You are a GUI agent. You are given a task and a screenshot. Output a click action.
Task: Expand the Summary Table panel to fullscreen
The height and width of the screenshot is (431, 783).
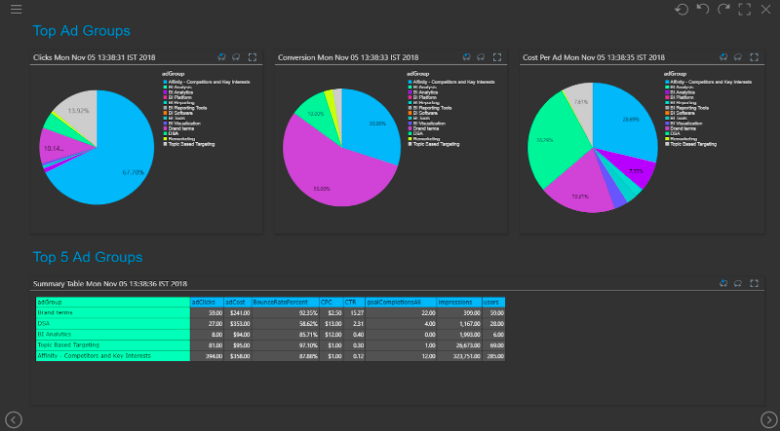click(x=754, y=283)
